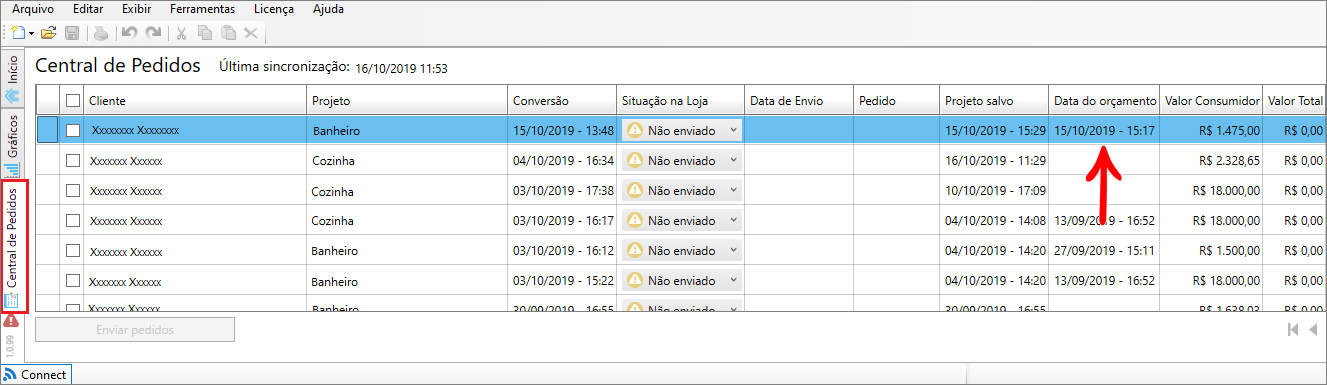Viewport: 1327px width, 385px height.
Task: Click the Save floppy disk icon
Action: pyautogui.click(x=72, y=33)
